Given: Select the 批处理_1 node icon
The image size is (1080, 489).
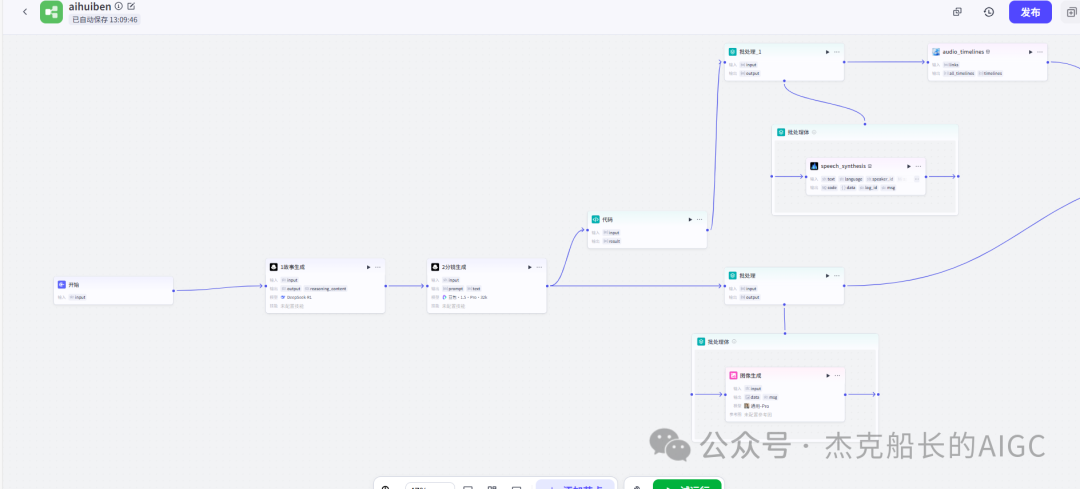Looking at the screenshot, I should pyautogui.click(x=733, y=52).
